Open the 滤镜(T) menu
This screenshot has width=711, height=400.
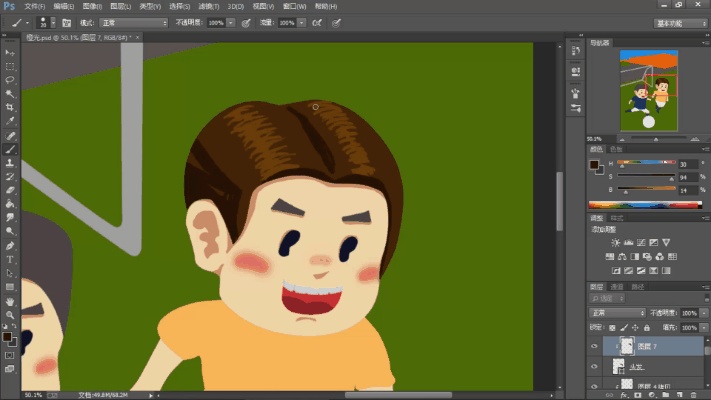click(x=208, y=6)
